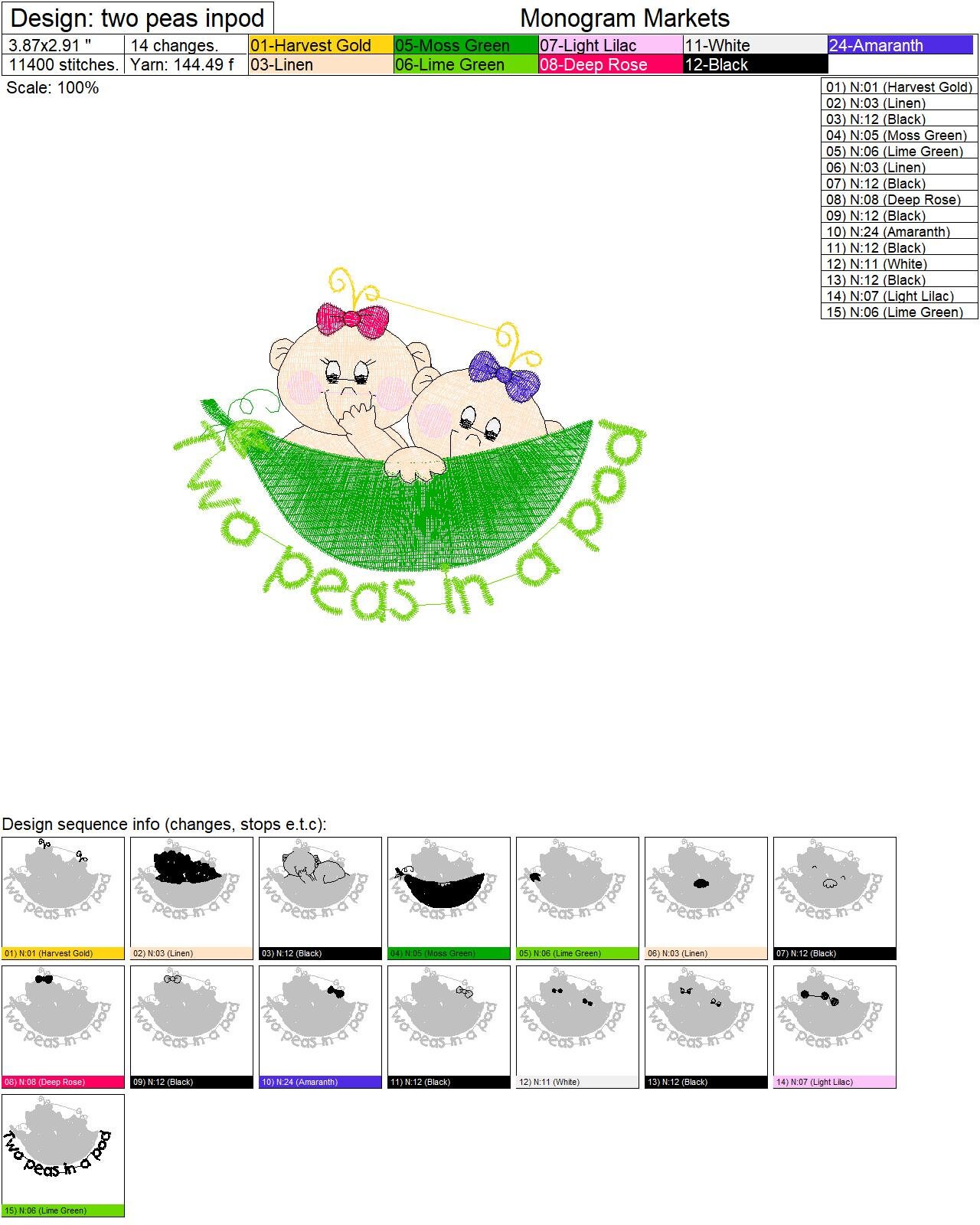
Task: Select sequence row 10) N:24 (Amaranth)
Action: [899, 231]
